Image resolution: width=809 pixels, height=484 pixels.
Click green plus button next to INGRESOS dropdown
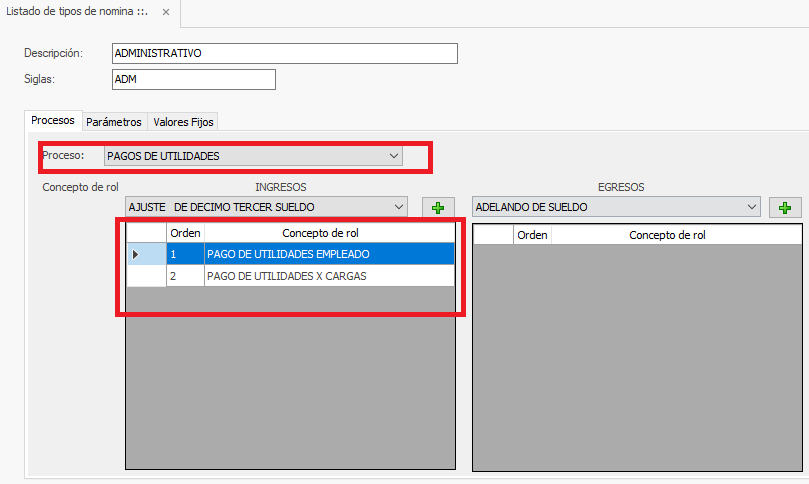436,207
